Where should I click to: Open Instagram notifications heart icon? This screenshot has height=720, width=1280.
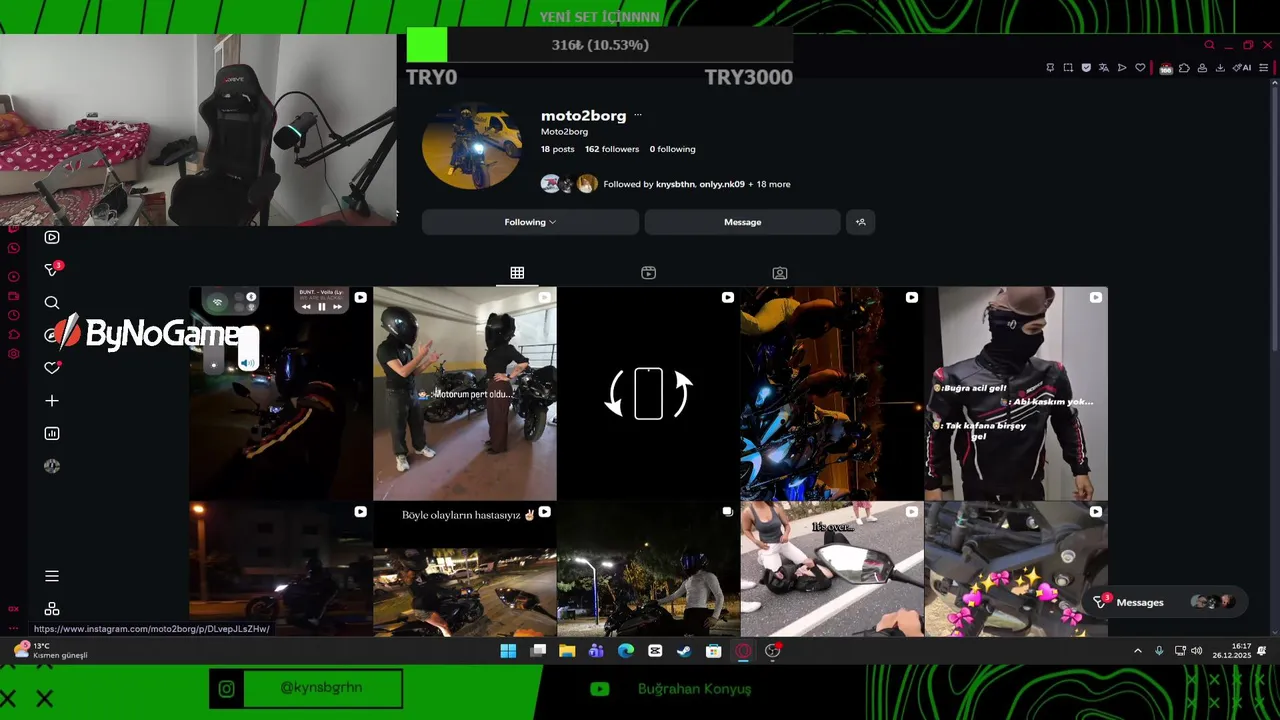click(x=52, y=368)
